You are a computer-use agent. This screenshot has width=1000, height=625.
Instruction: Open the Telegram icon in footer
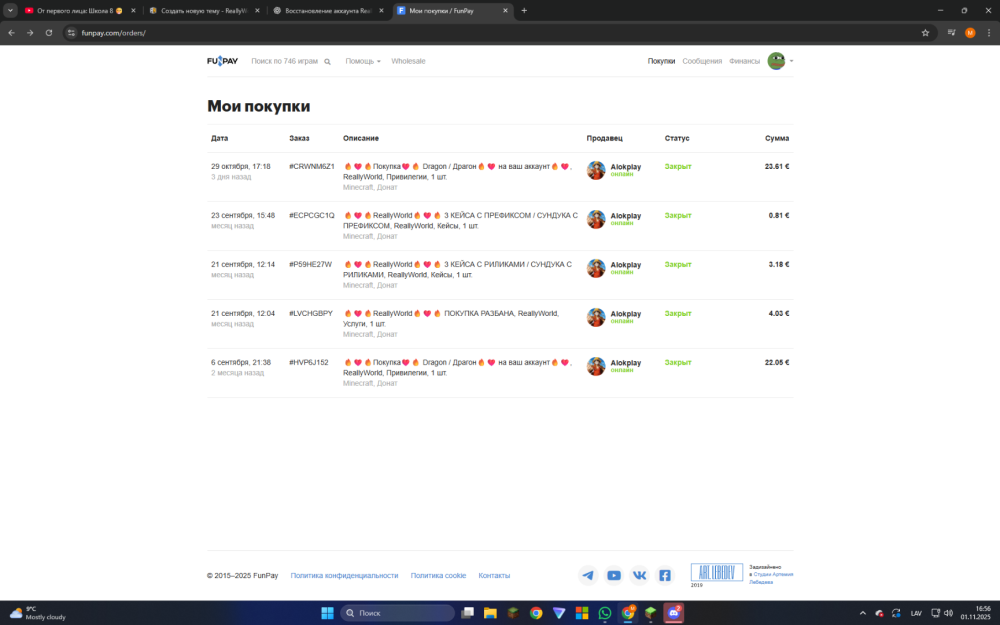pos(588,575)
